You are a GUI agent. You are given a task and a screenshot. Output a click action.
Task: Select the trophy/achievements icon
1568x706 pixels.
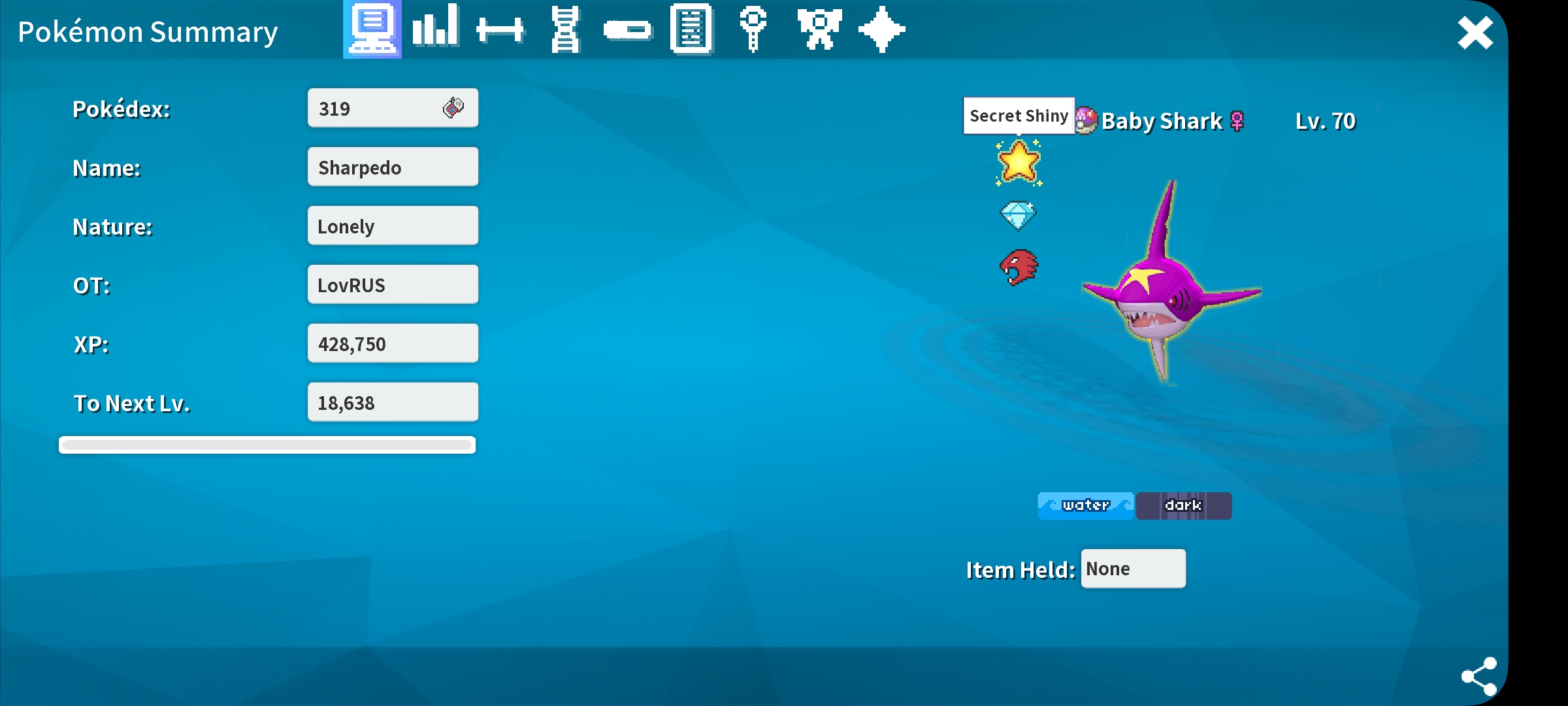821,30
